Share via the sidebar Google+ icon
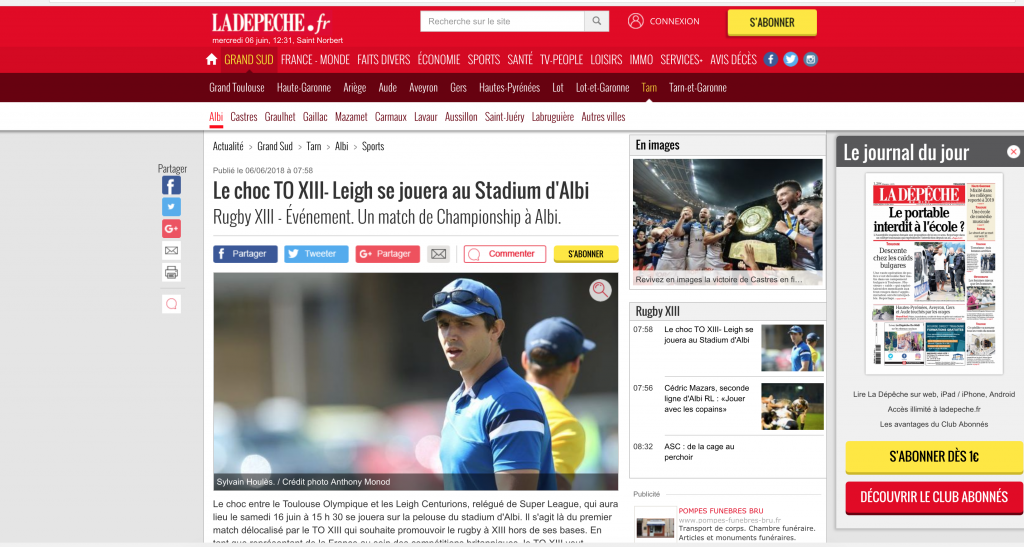Screen dimensions: 1024x547 pos(171,228)
